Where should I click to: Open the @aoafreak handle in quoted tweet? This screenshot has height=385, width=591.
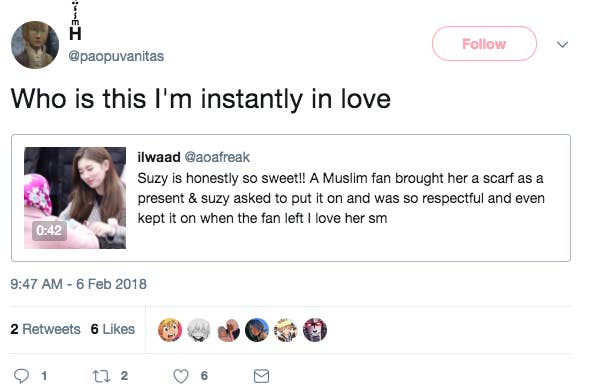(x=217, y=157)
